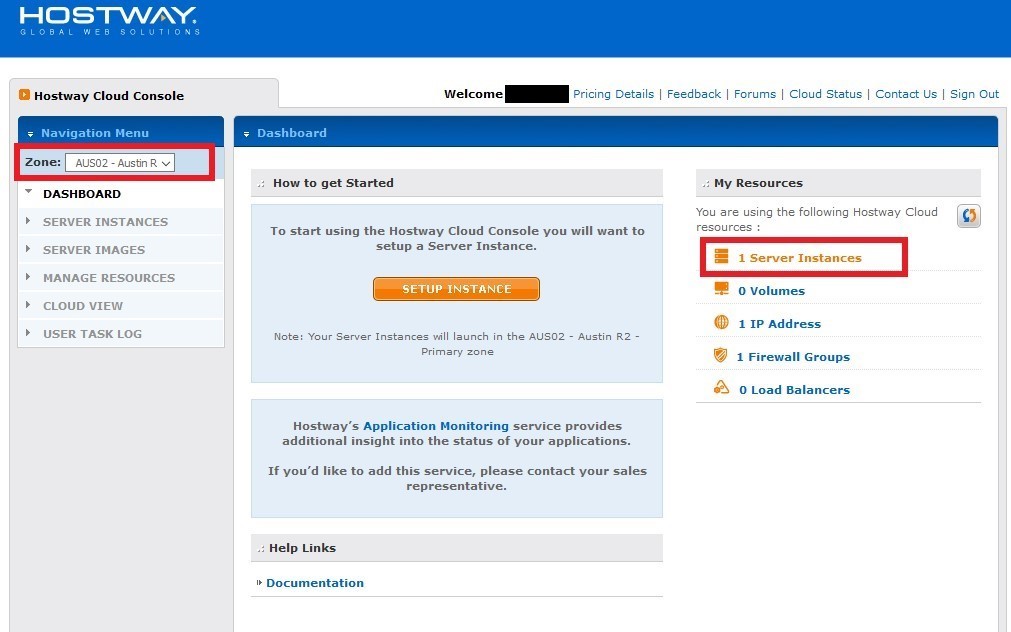Image resolution: width=1011 pixels, height=632 pixels.
Task: Collapse the Navigation Menu panel arrow
Action: point(30,133)
